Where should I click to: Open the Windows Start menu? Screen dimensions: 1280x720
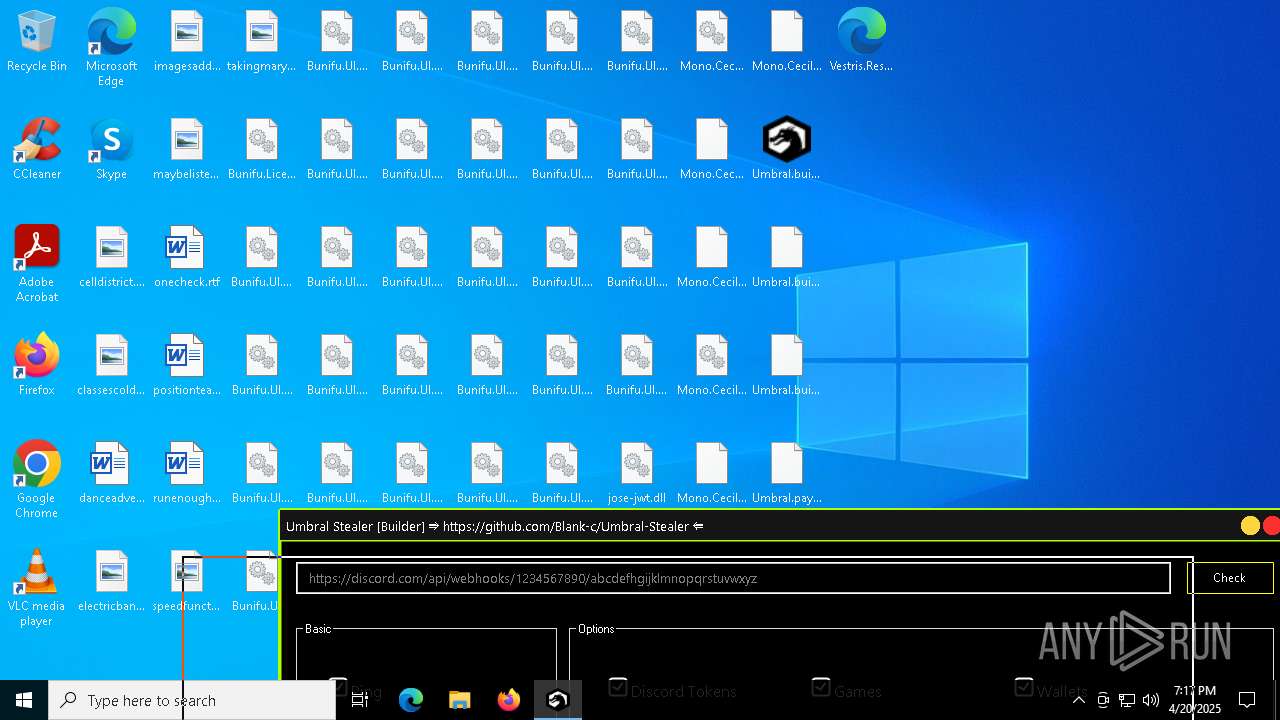pos(24,700)
